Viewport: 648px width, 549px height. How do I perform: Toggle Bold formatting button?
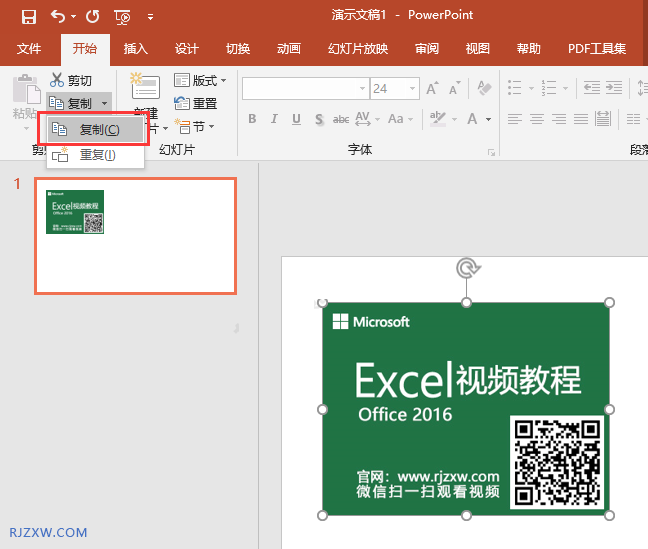coord(252,120)
